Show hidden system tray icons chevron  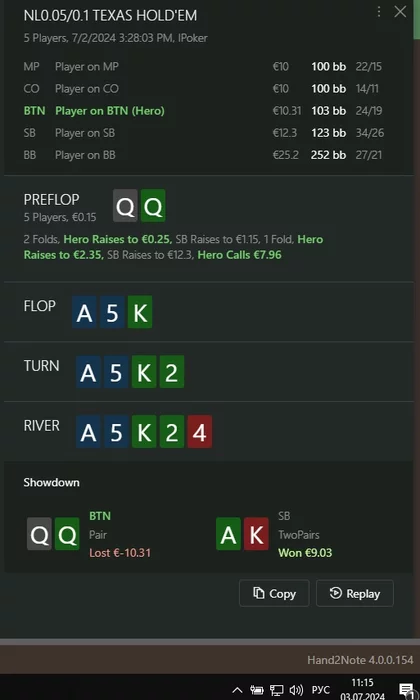pyautogui.click(x=237, y=690)
